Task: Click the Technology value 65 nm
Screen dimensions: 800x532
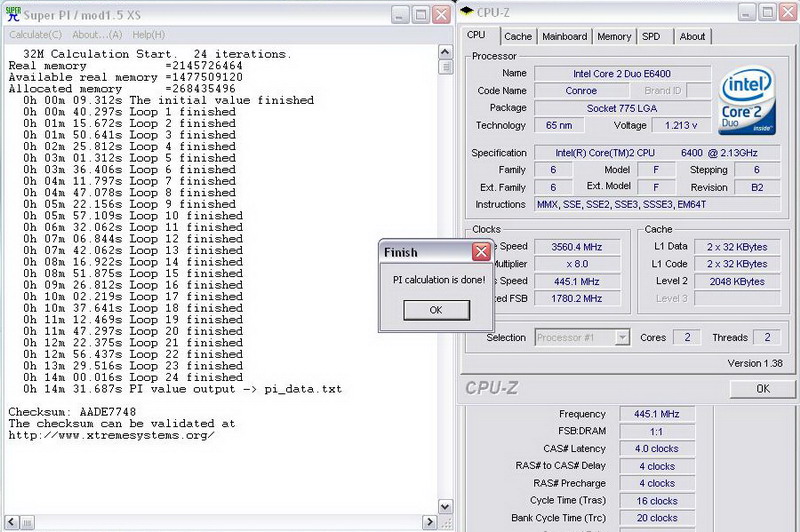Action: click(x=559, y=125)
